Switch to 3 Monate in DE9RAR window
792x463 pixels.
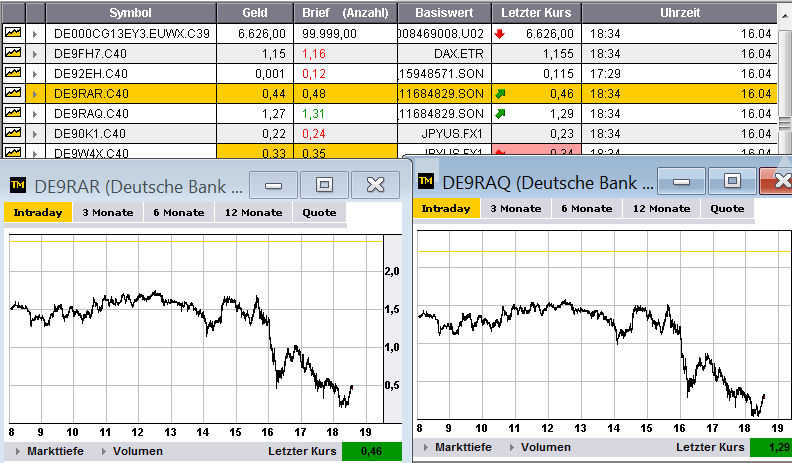pyautogui.click(x=108, y=213)
